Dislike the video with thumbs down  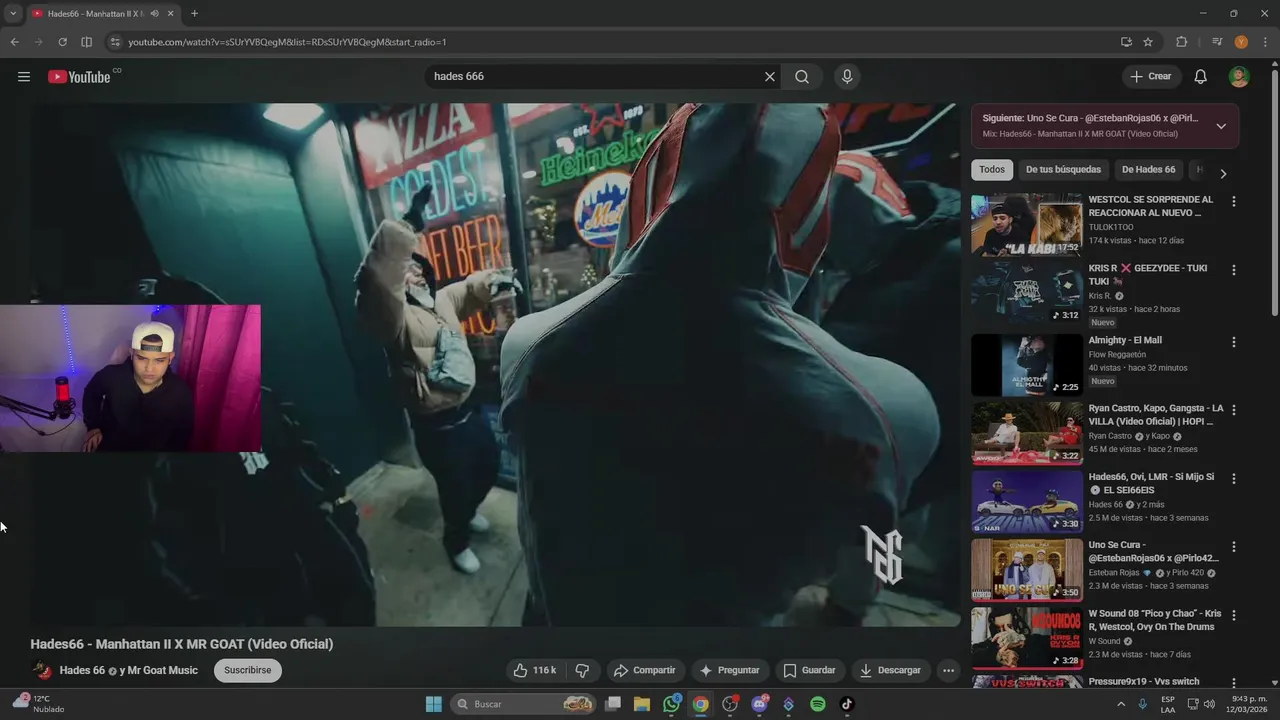(x=582, y=670)
